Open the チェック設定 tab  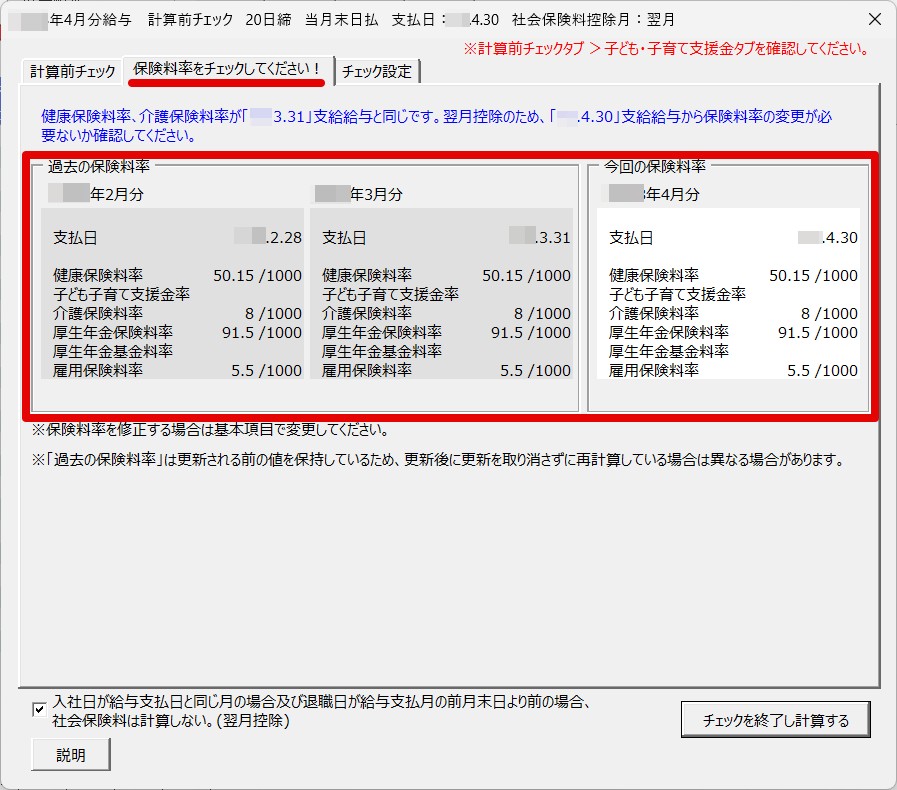377,71
